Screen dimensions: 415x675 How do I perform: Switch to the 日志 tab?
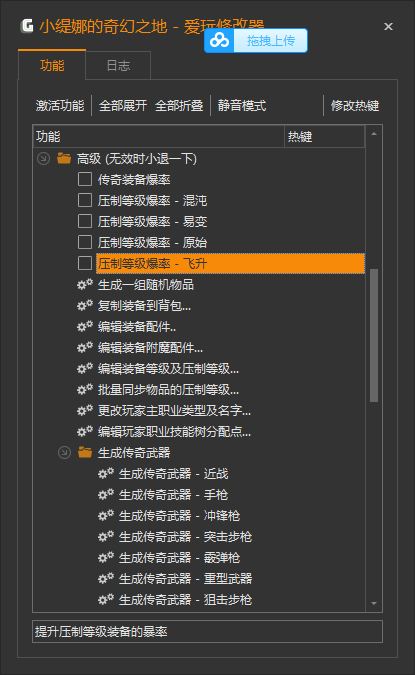pos(118,65)
